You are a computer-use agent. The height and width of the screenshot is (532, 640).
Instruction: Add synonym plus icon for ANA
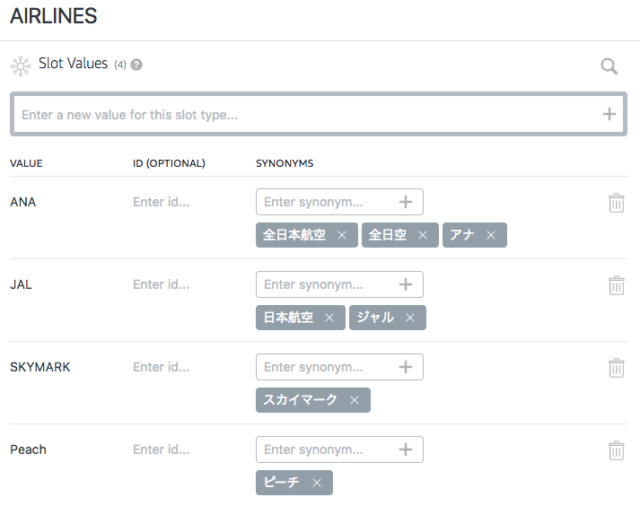click(x=405, y=202)
